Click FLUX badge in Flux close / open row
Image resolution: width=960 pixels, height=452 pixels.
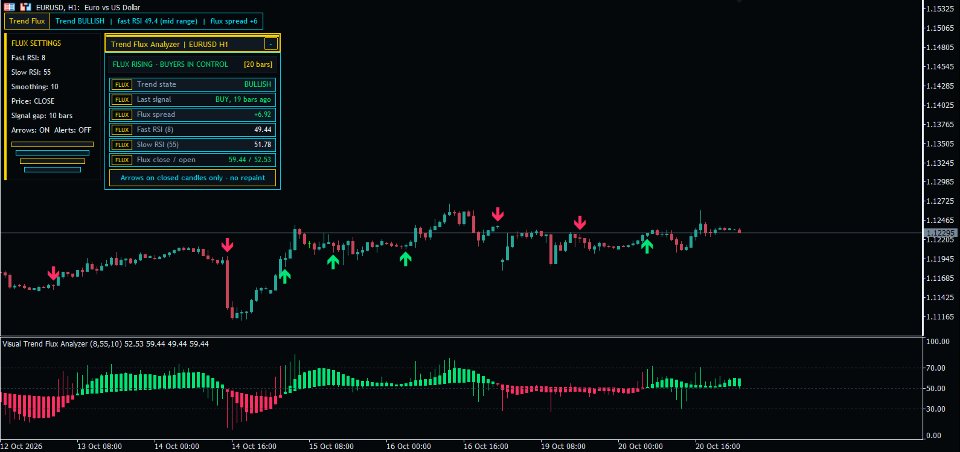tap(122, 160)
